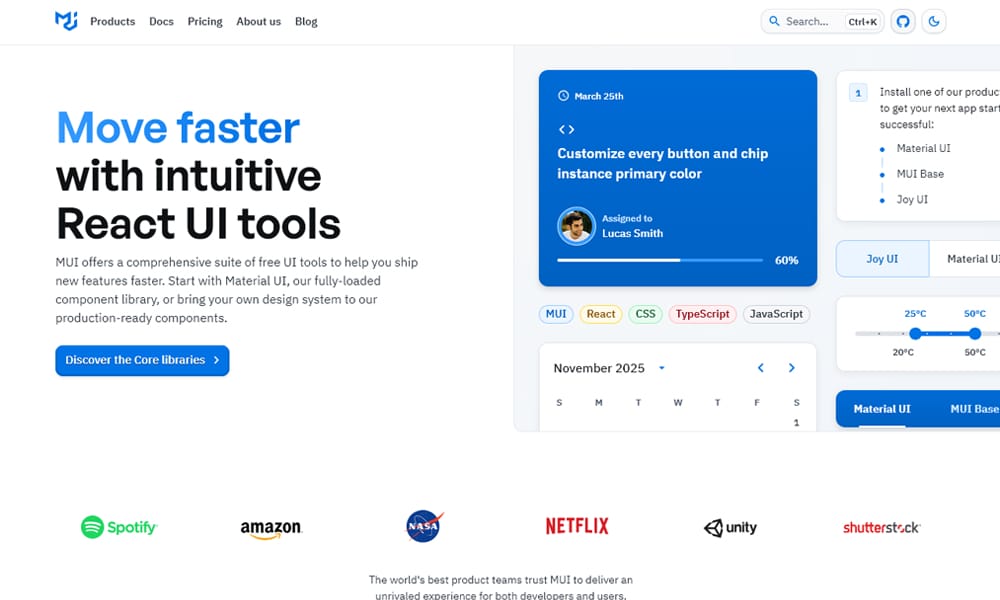Viewport: 1000px width, 600px height.
Task: Switch to the Material UI tab
Action: (x=882, y=409)
